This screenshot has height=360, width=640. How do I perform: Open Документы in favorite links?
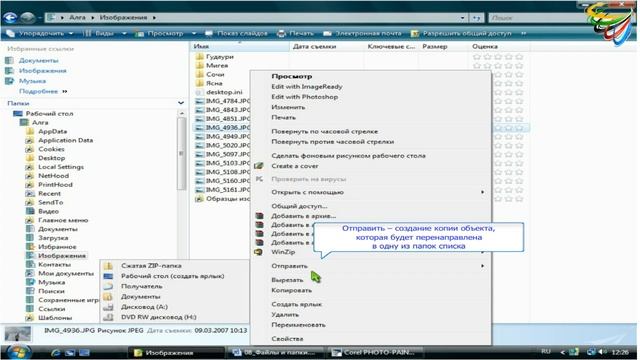[38, 60]
